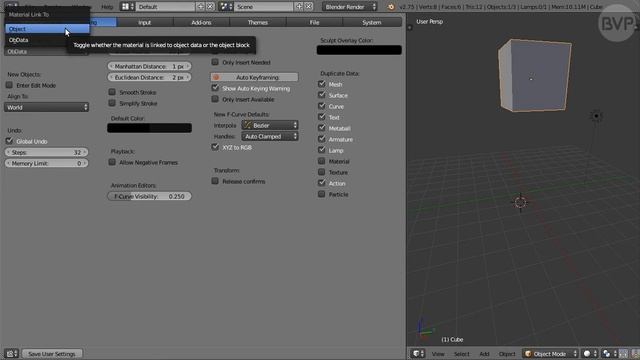
Task: Edit the Default screen layout name field
Action: tap(165, 7)
